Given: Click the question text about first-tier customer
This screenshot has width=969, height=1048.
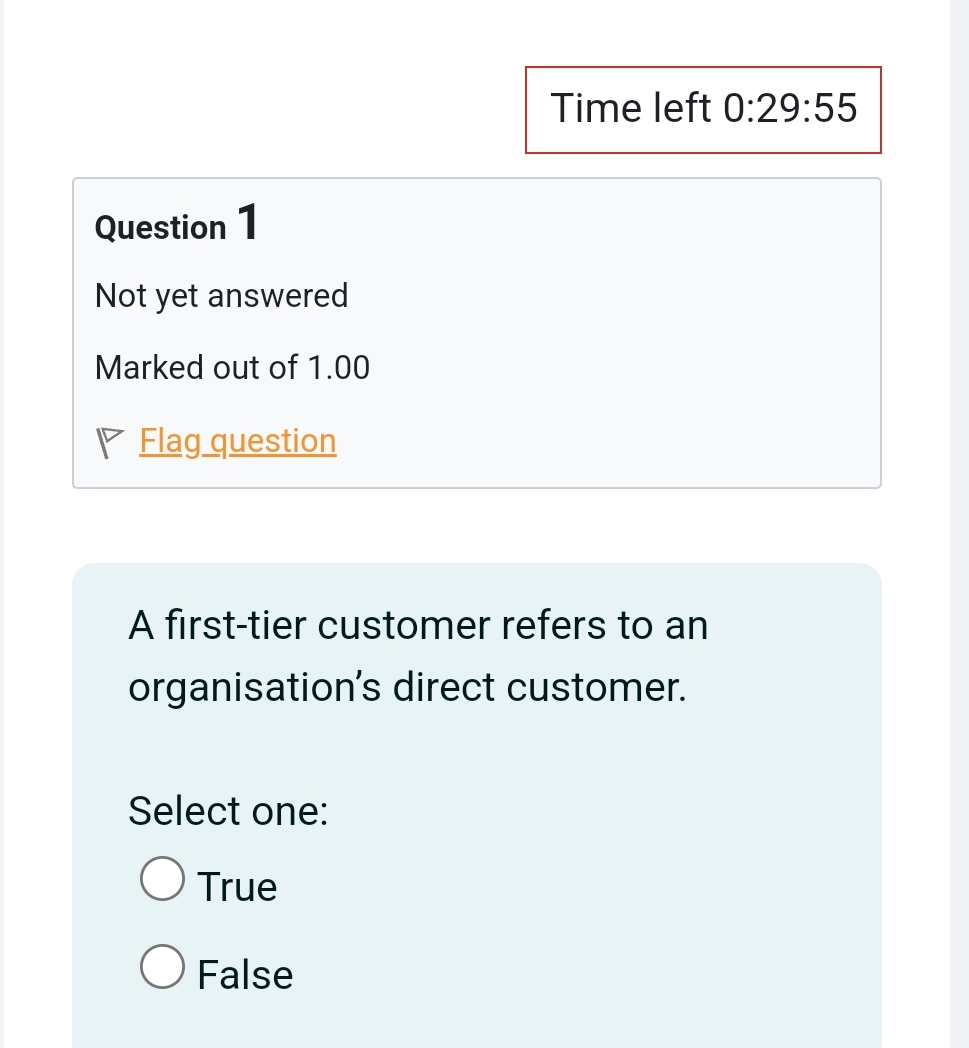Looking at the screenshot, I should tap(418, 655).
